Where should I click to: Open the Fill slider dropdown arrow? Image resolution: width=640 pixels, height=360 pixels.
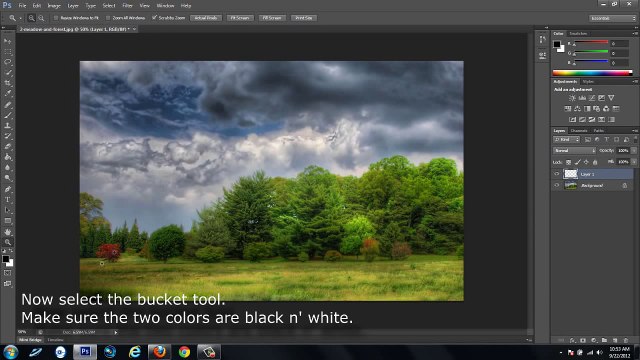634,162
